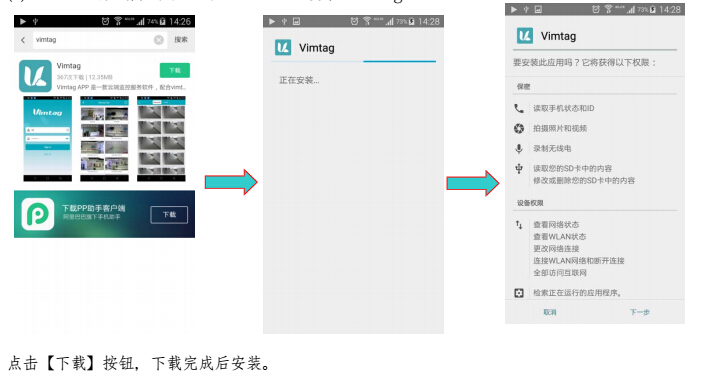Image resolution: width=701 pixels, height=382 pixels.
Task: Tap the signal bars in right phone status bar
Action: 630,9
